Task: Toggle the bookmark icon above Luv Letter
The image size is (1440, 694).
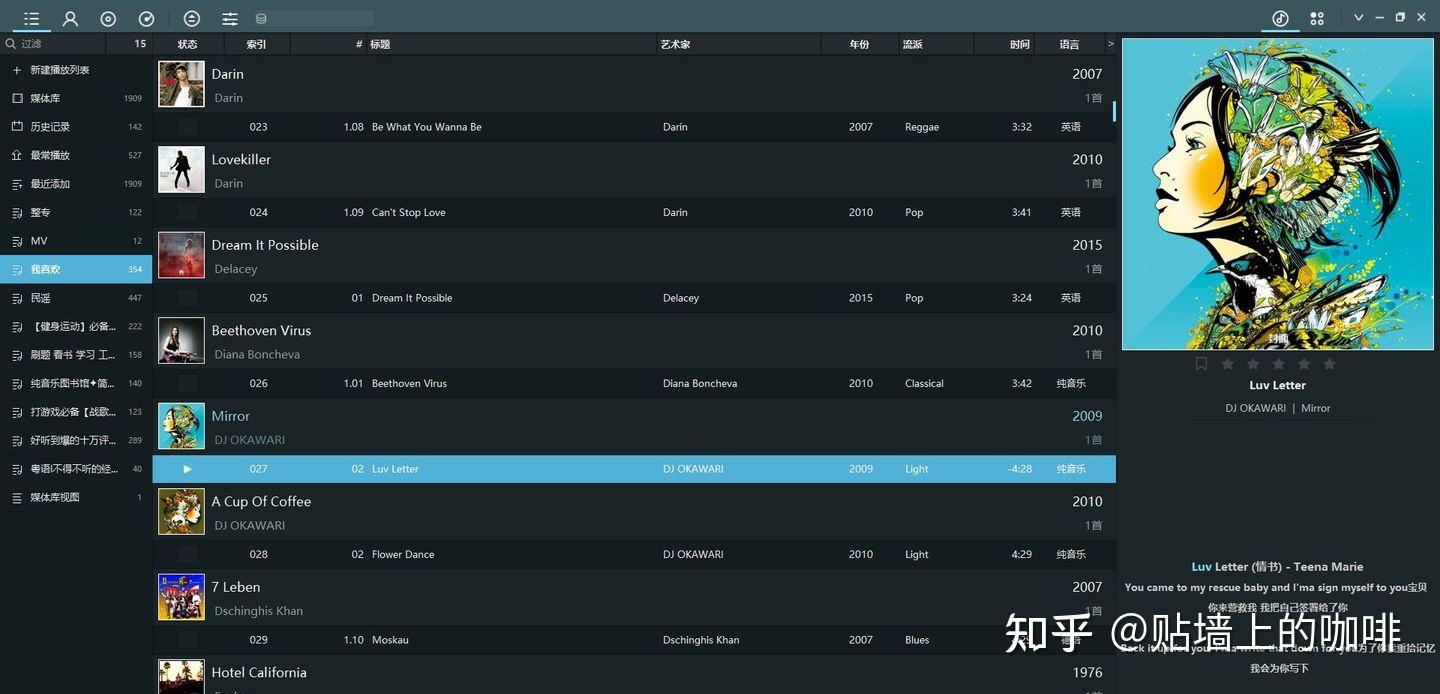Action: (1201, 363)
